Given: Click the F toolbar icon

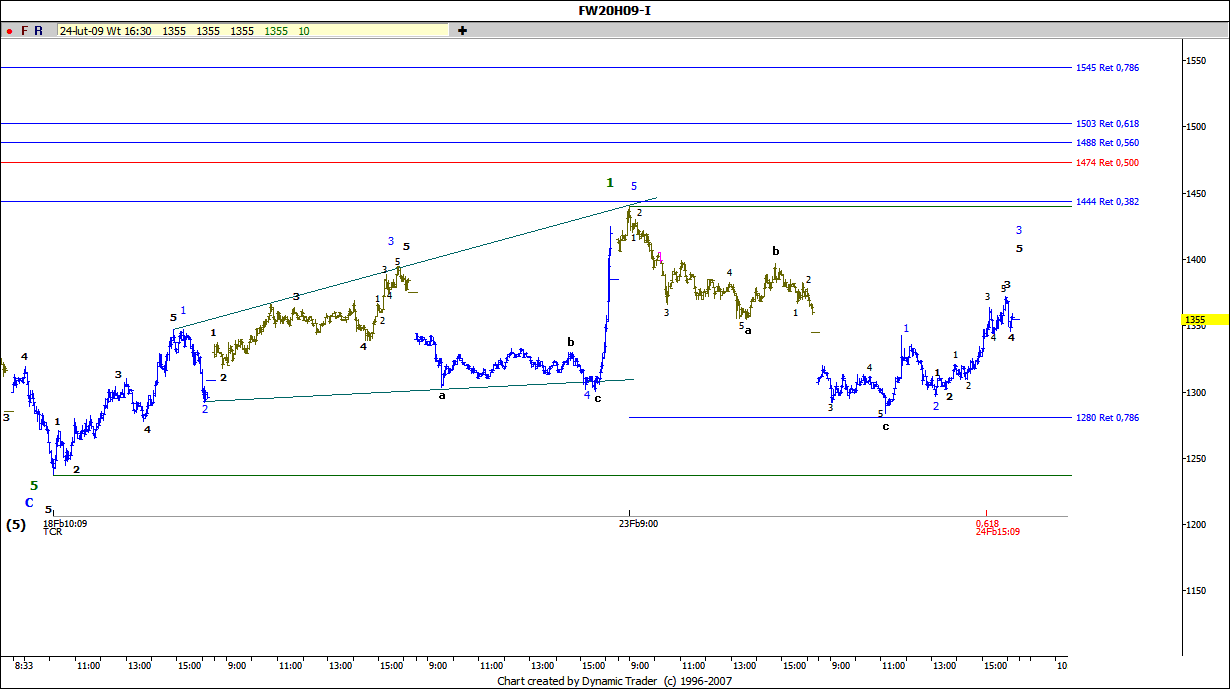Looking at the screenshot, I should (x=24, y=31).
